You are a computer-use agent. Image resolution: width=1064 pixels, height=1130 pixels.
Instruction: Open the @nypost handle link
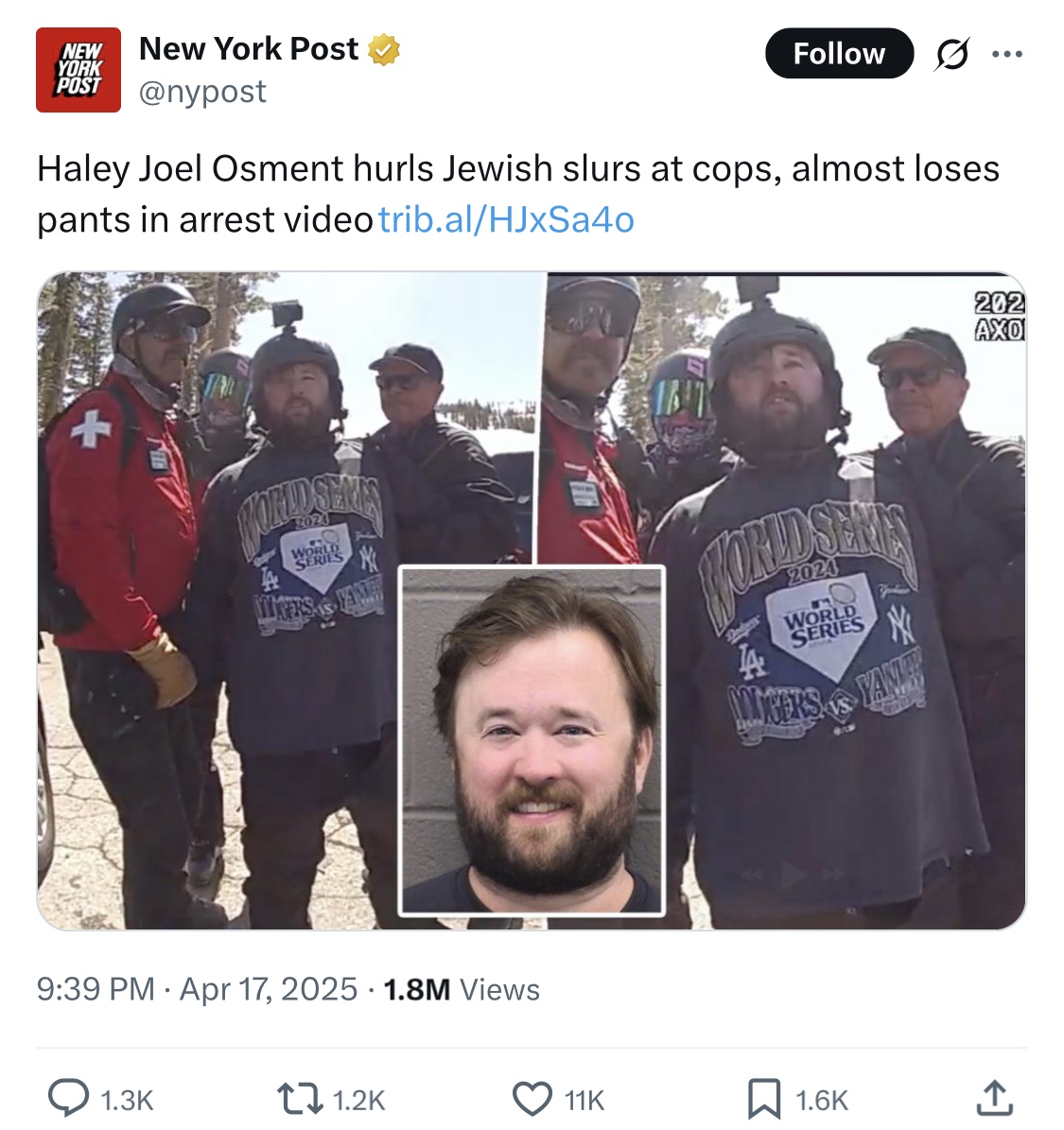tap(202, 92)
